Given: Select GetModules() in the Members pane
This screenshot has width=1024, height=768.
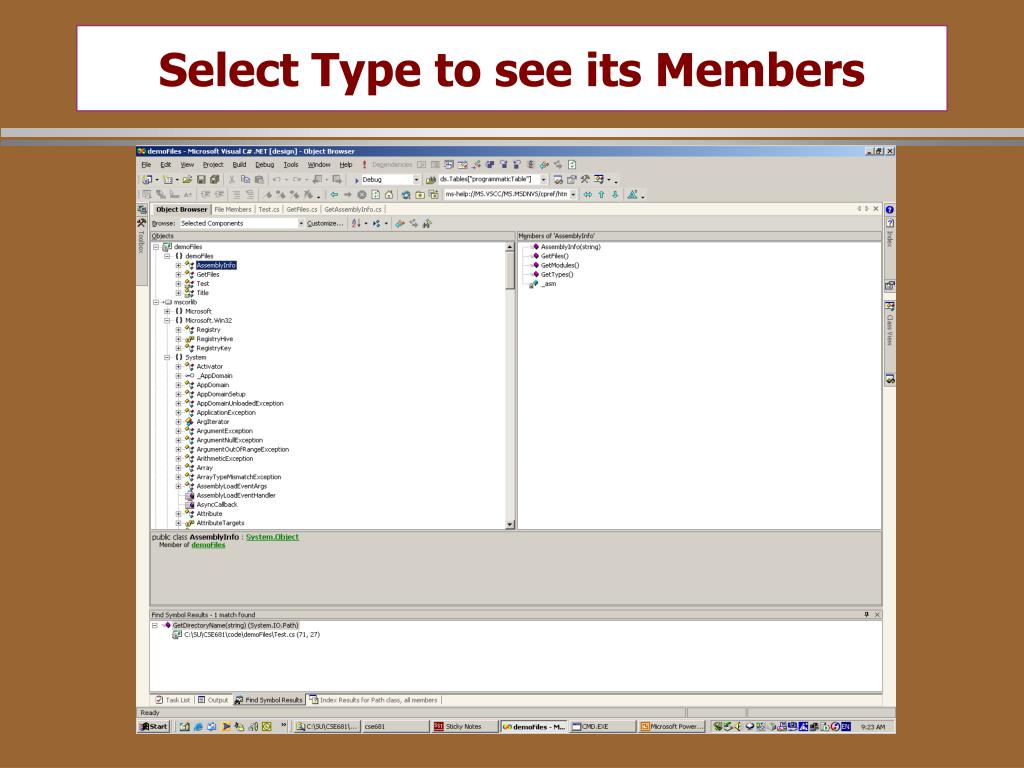Looking at the screenshot, I should click(560, 266).
